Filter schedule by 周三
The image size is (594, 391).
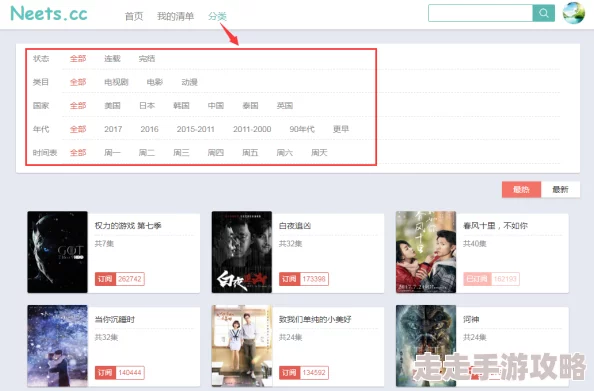point(181,153)
